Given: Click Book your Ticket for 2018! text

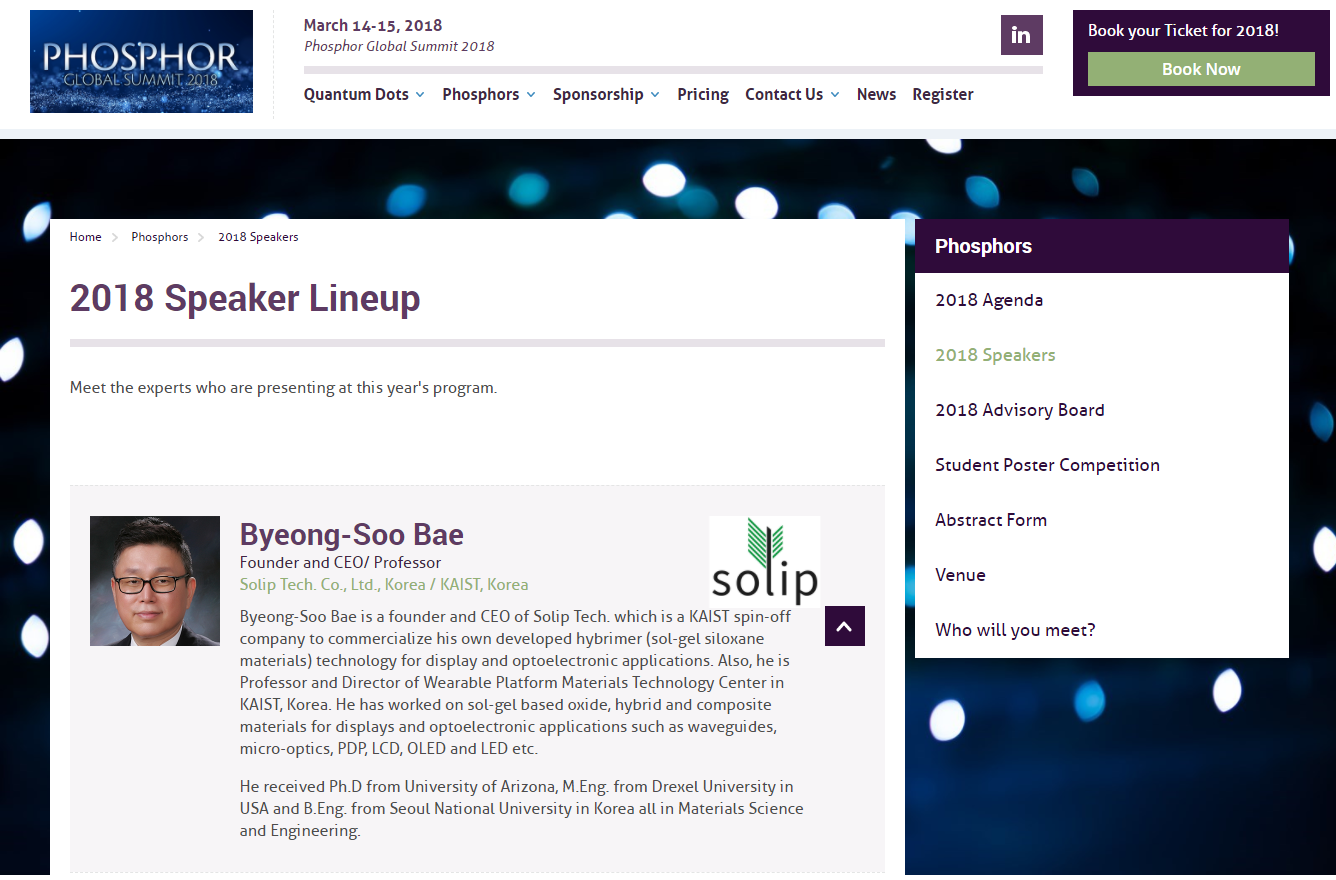Looking at the screenshot, I should [x=1183, y=30].
